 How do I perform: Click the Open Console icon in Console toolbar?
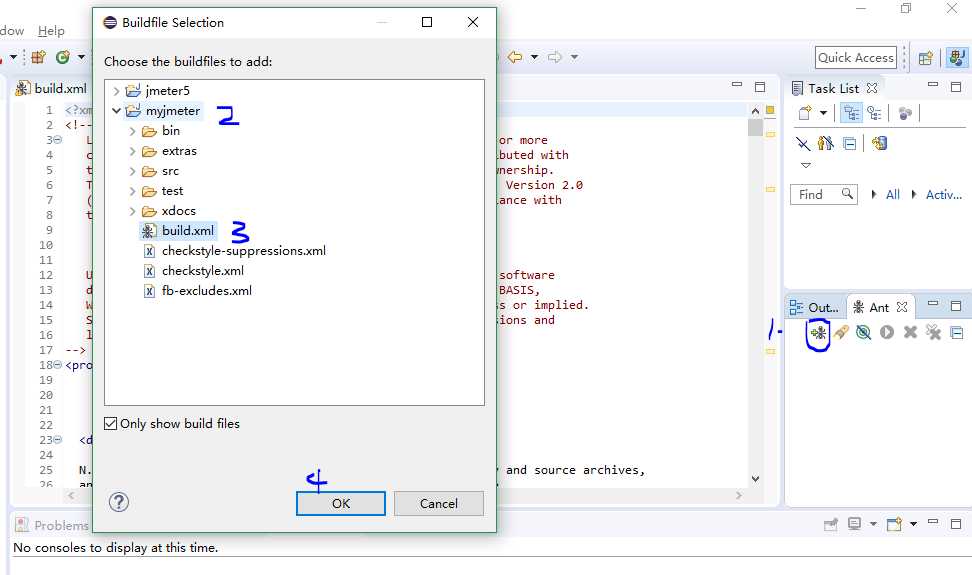tap(894, 524)
